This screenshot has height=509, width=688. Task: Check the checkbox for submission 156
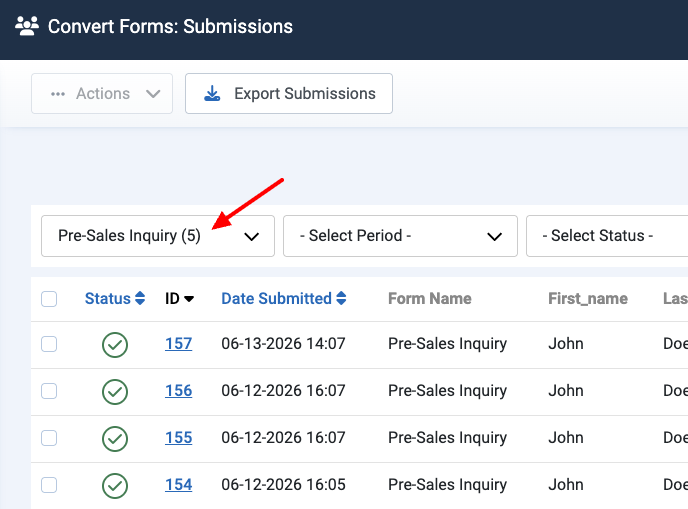click(x=49, y=391)
